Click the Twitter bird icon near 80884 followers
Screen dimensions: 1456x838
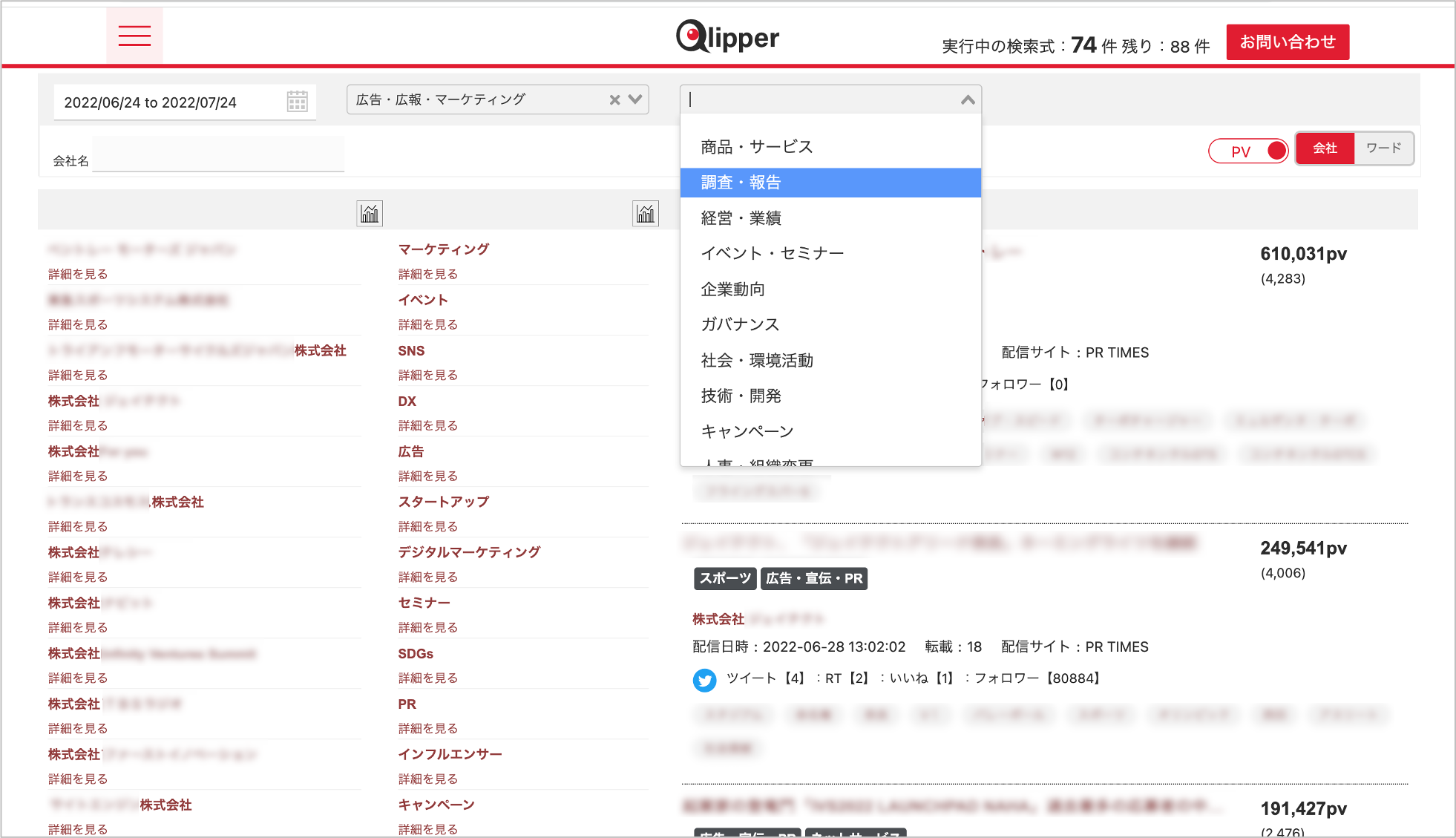[x=704, y=680]
